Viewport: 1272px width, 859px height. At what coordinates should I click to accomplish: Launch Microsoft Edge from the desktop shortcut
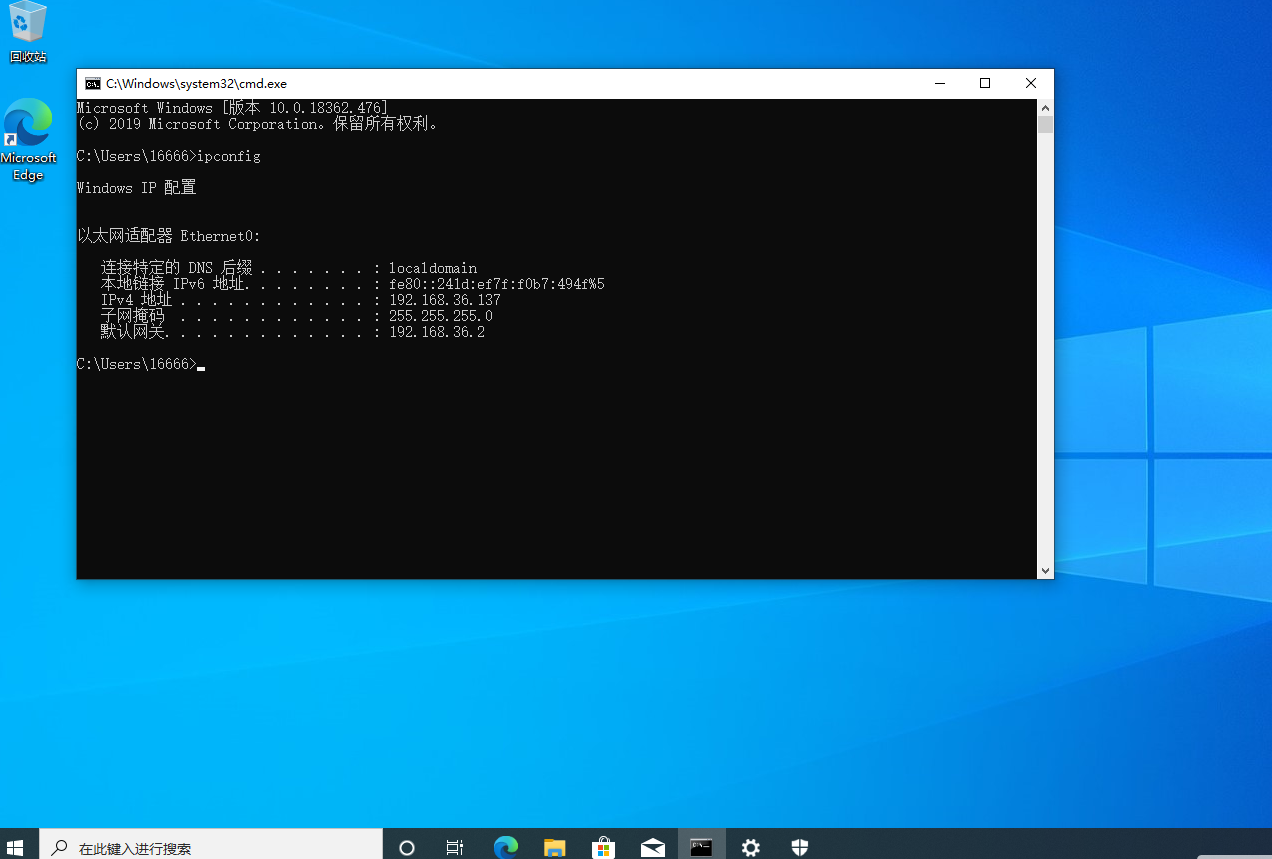click(x=28, y=130)
